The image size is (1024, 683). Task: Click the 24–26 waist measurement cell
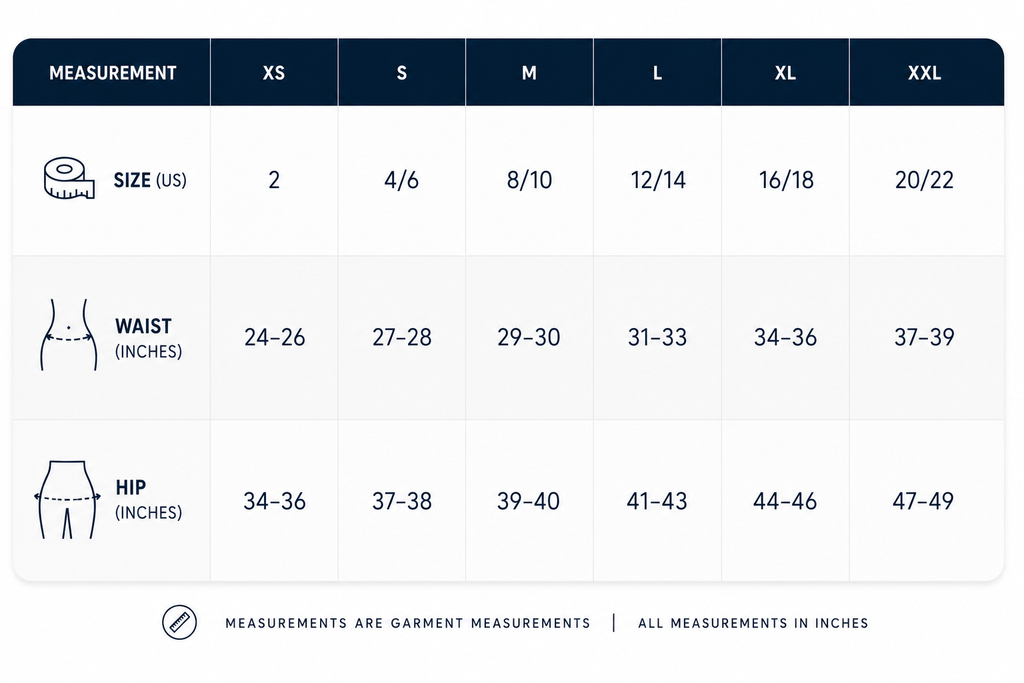(x=274, y=338)
